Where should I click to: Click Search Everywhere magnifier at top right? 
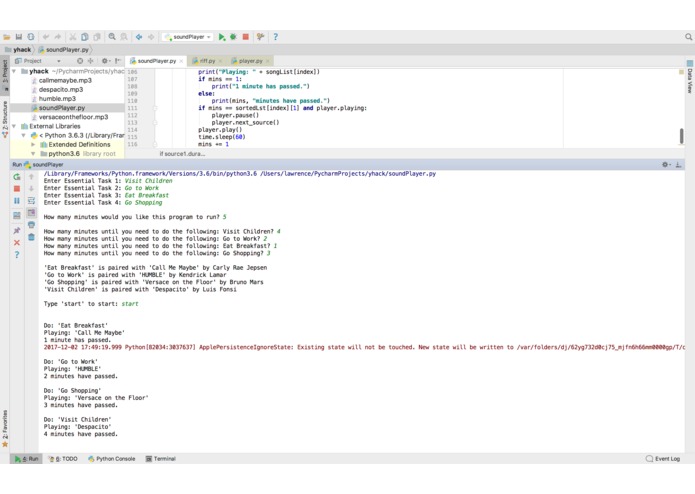(x=688, y=37)
